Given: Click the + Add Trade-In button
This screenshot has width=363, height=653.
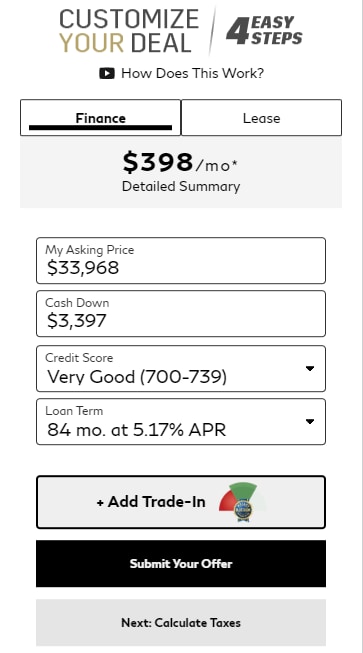Looking at the screenshot, I should coord(181,502).
